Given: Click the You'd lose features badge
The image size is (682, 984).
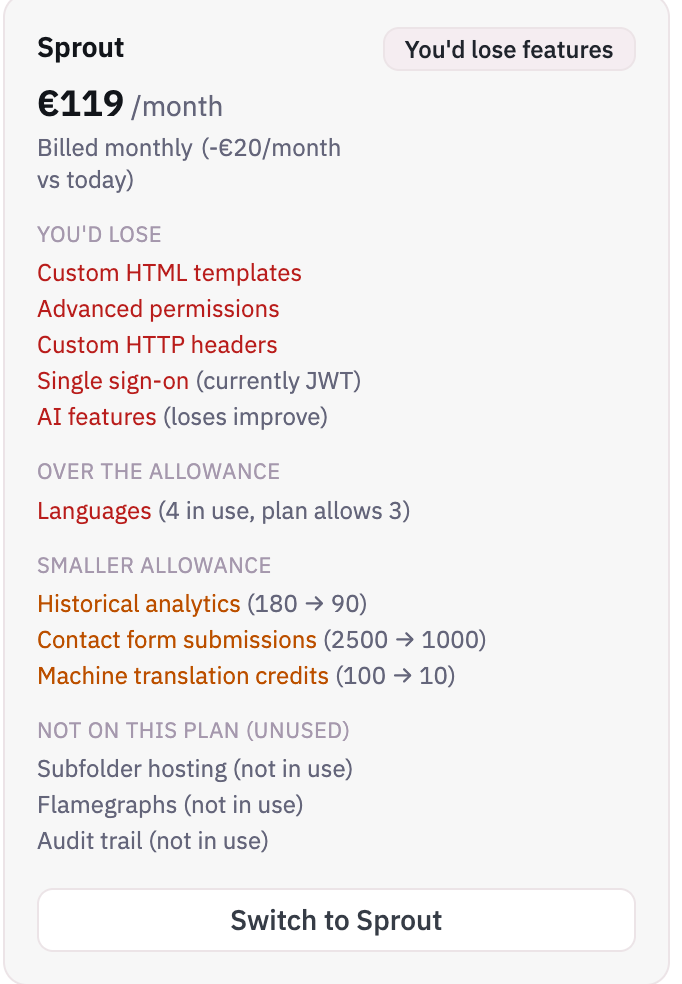Looking at the screenshot, I should 509,50.
